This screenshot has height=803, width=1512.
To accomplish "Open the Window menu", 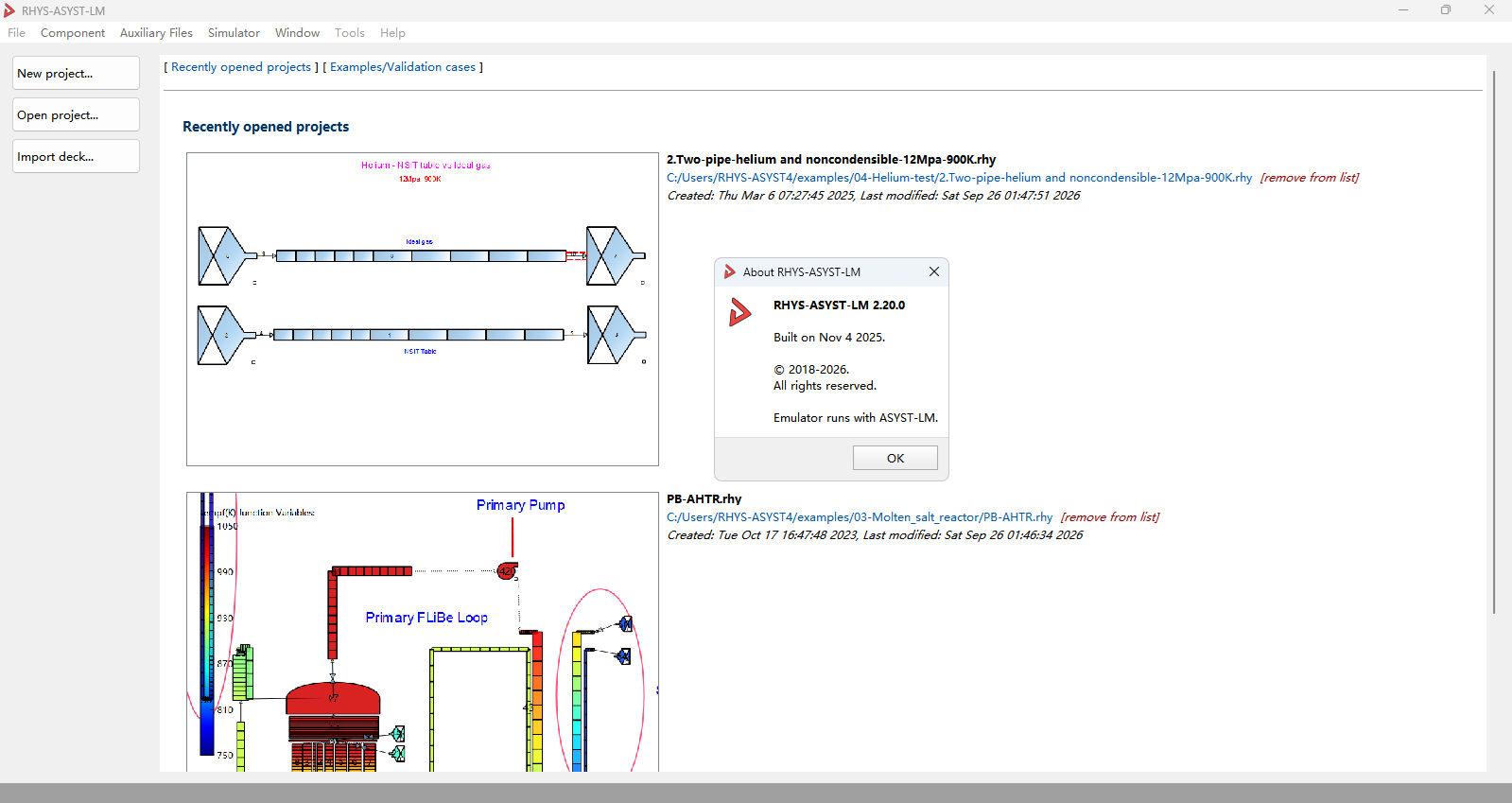I will pos(297,33).
